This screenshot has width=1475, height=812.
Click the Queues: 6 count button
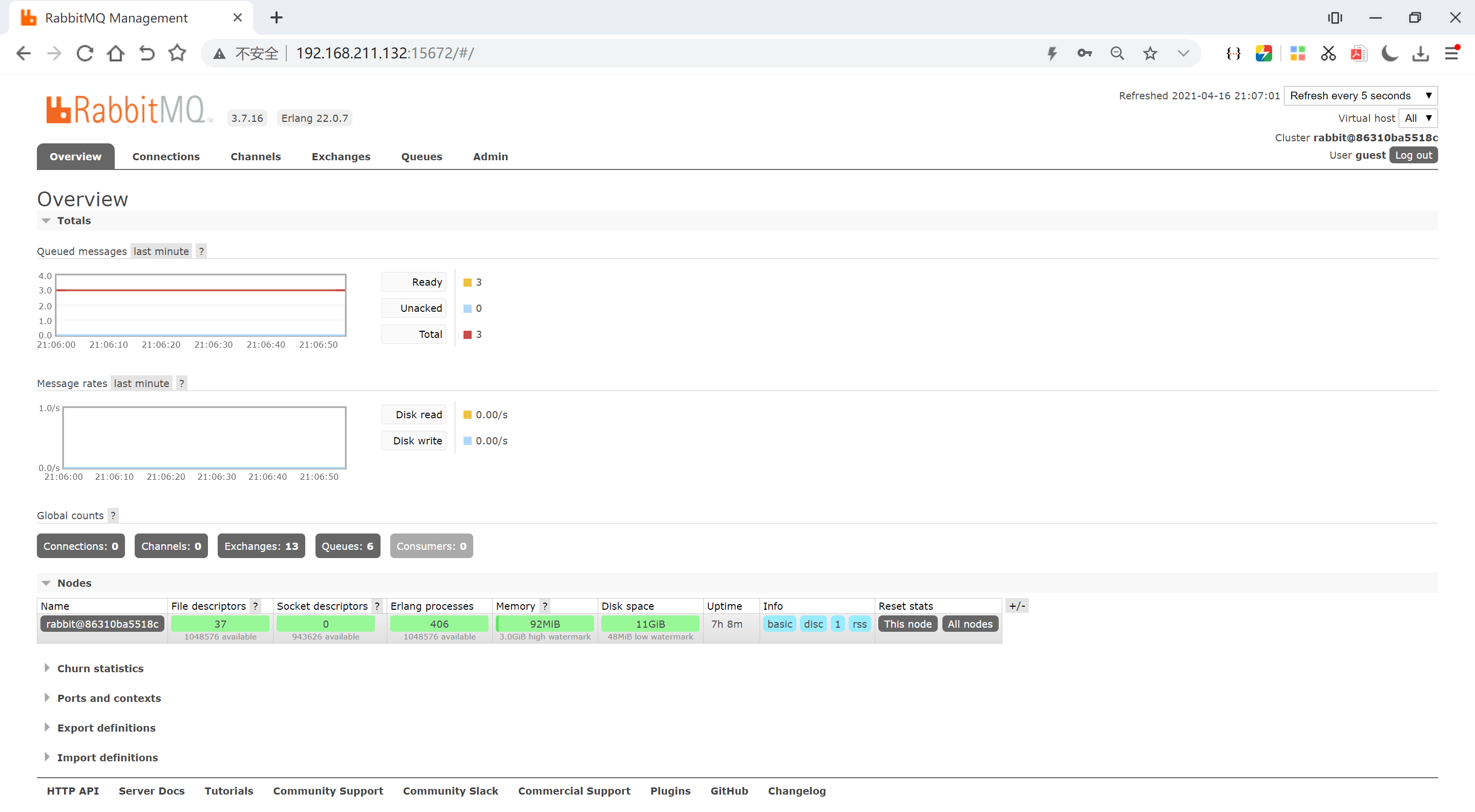point(348,546)
